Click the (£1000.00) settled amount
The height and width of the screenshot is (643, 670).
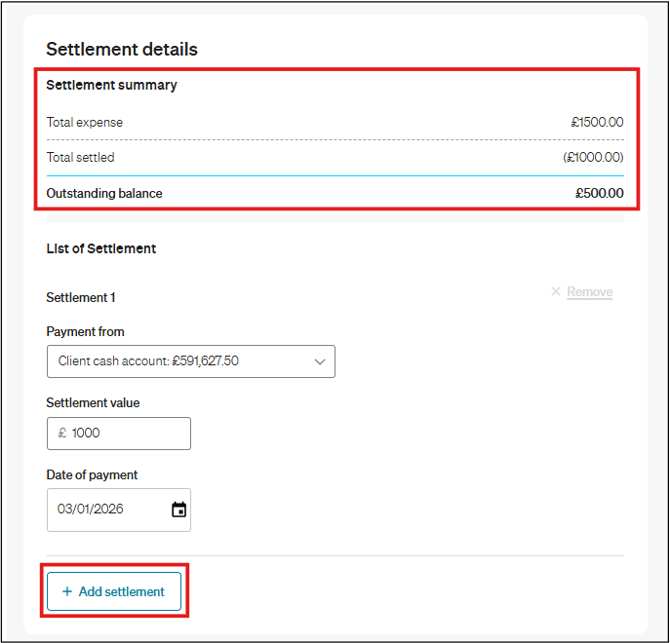(x=592, y=158)
